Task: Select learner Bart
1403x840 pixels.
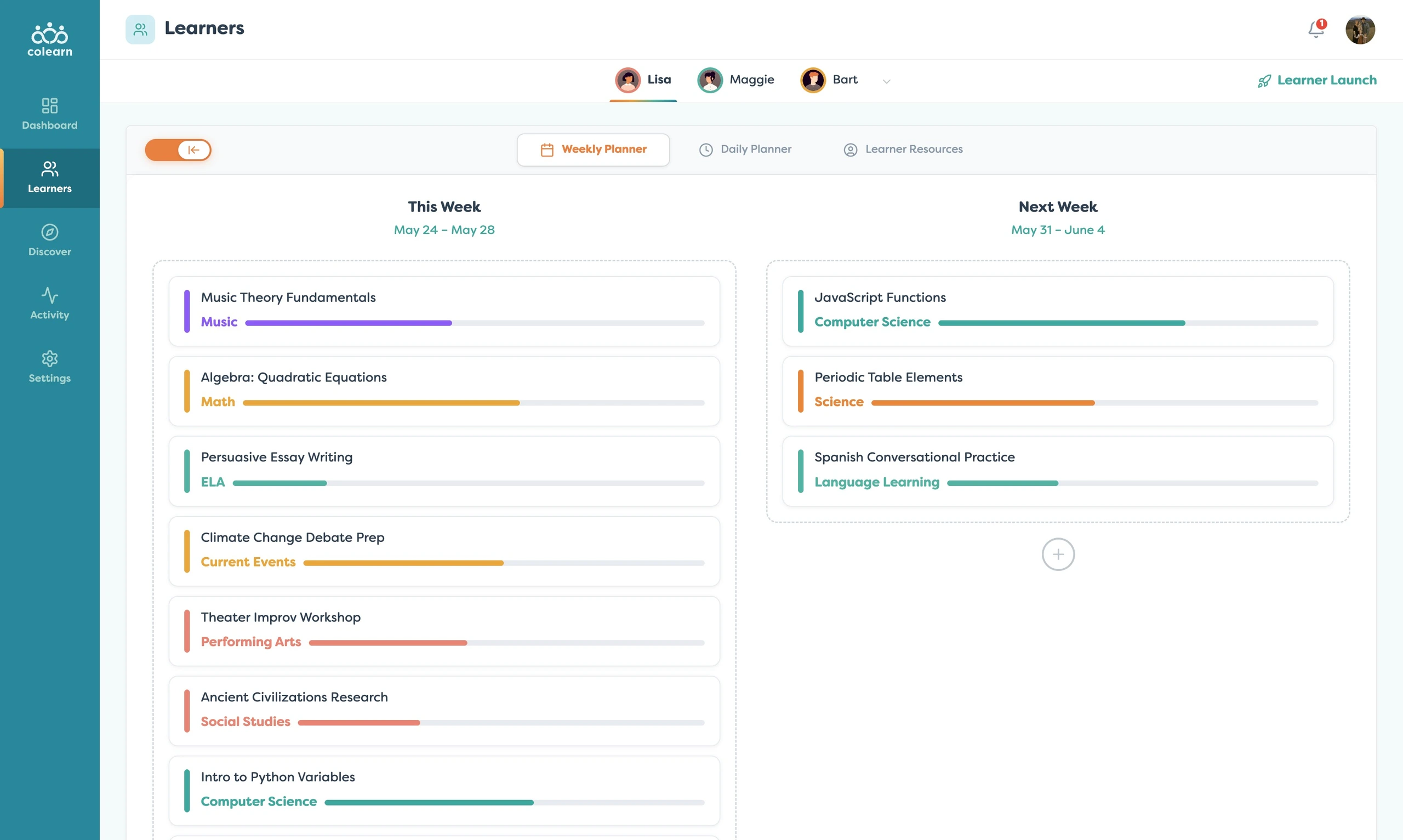Action: tap(829, 80)
